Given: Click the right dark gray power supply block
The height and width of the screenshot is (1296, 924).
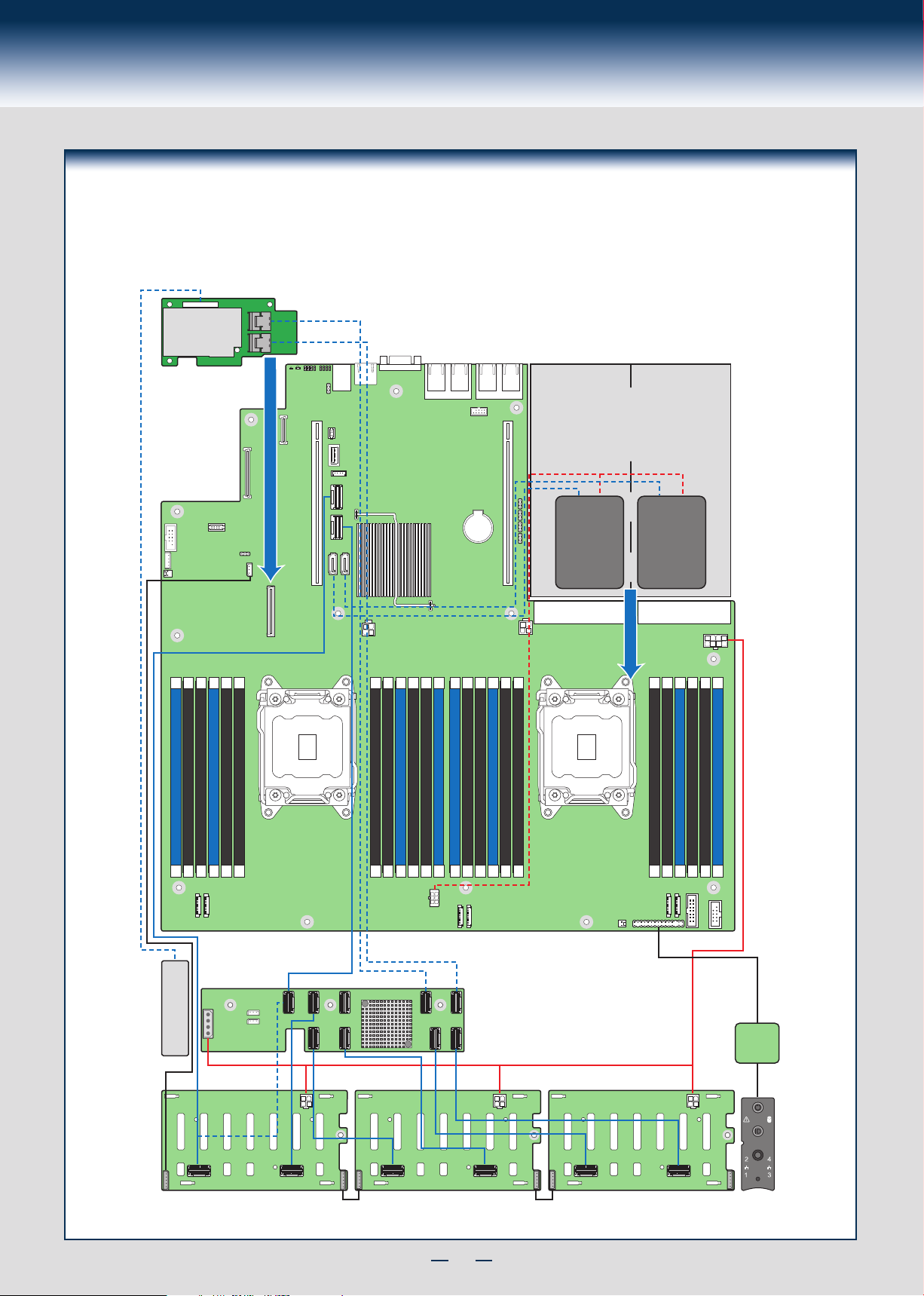Looking at the screenshot, I should tap(672, 542).
